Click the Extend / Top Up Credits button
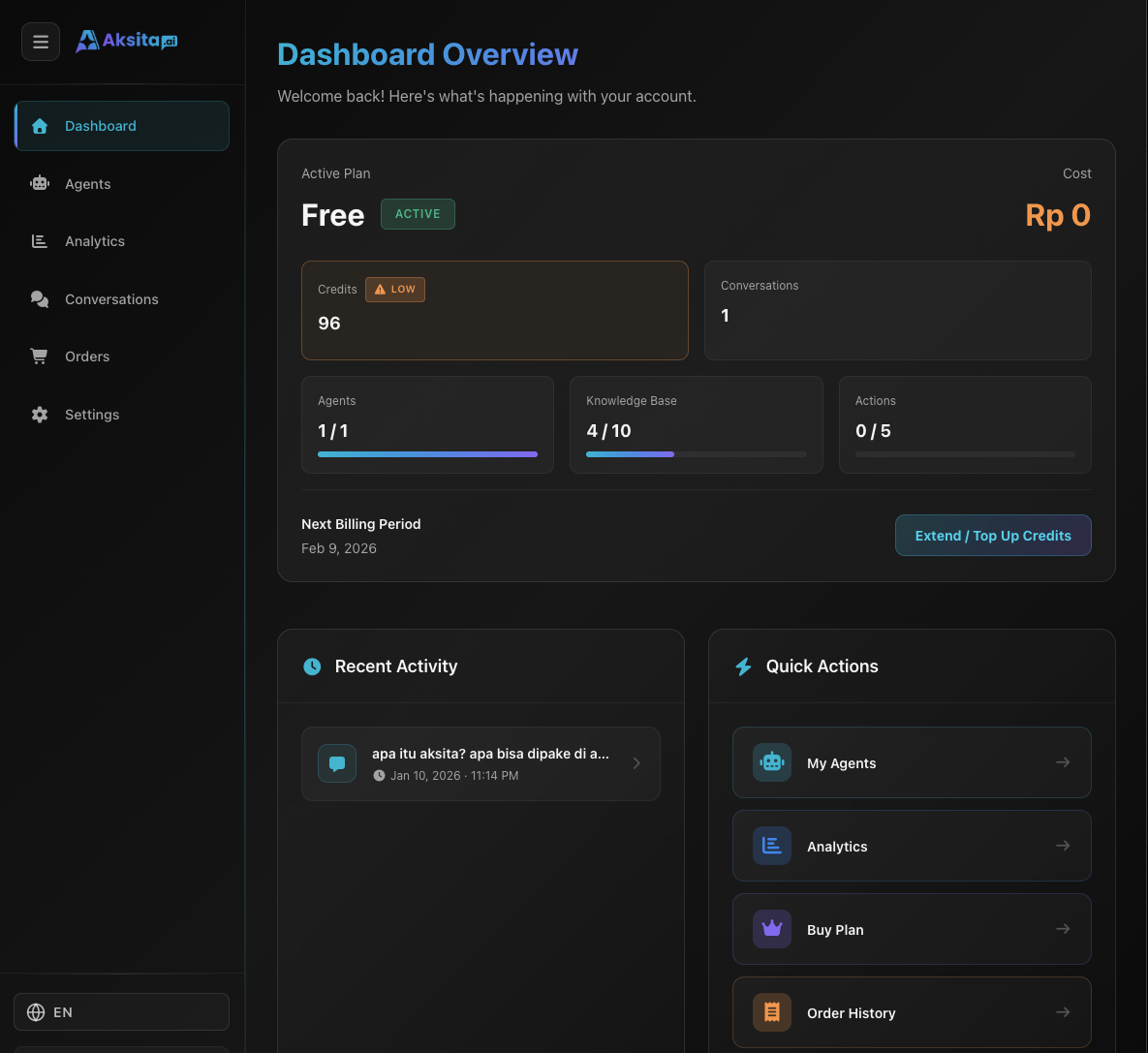This screenshot has height=1053, width=1148. point(992,536)
